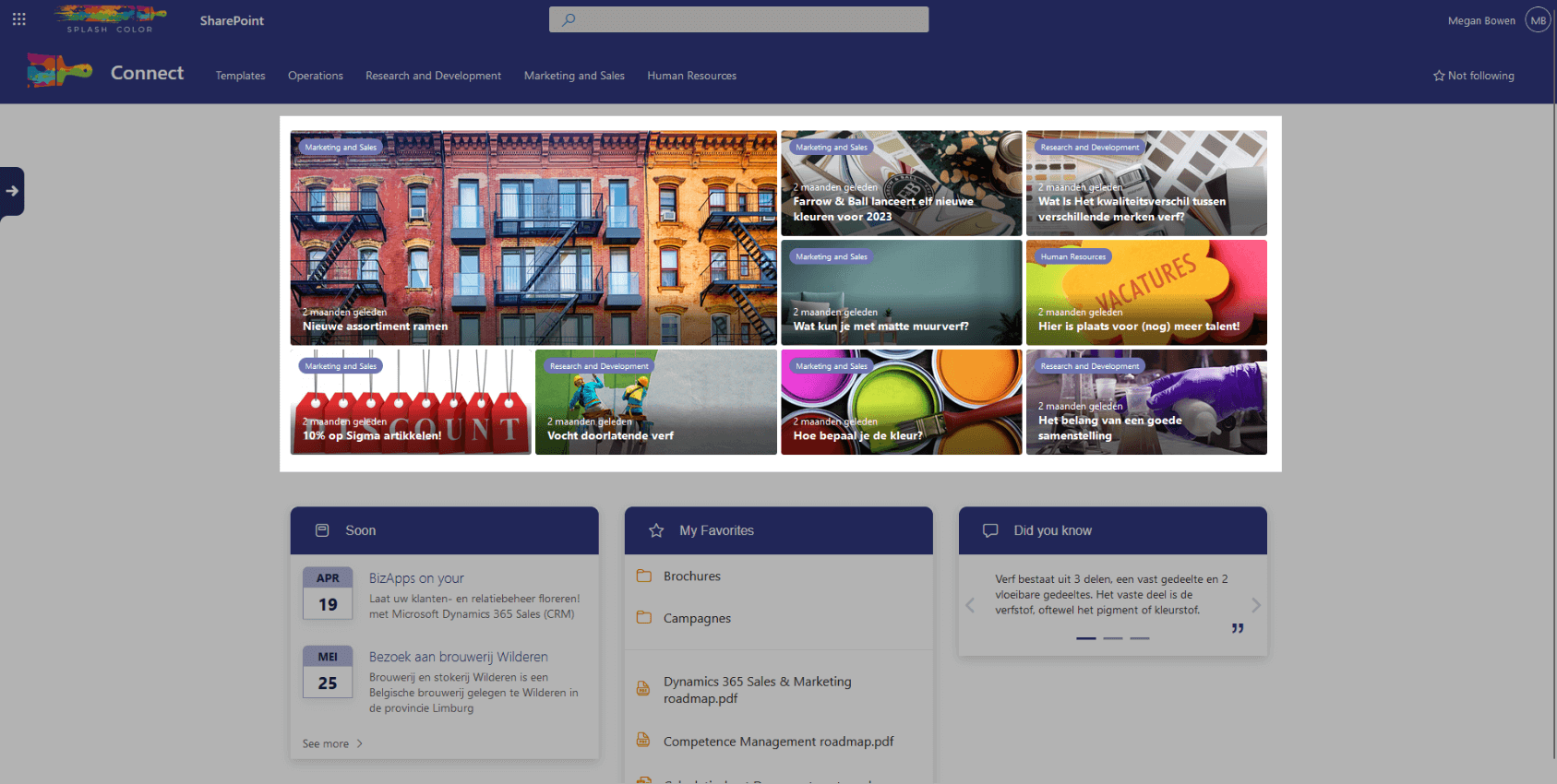Open Farrow & Ball lanceert news tile

click(902, 183)
